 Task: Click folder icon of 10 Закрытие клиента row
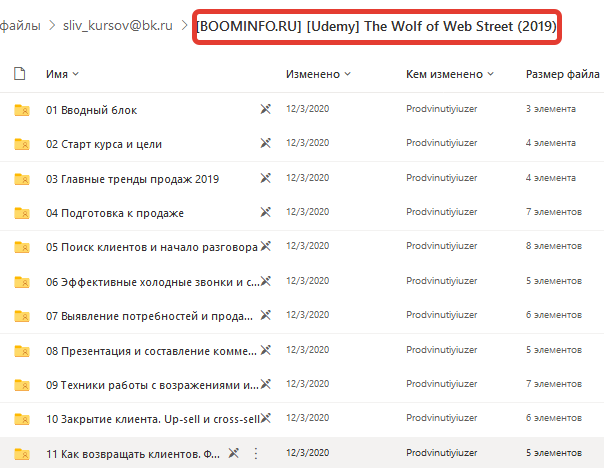(x=22, y=419)
